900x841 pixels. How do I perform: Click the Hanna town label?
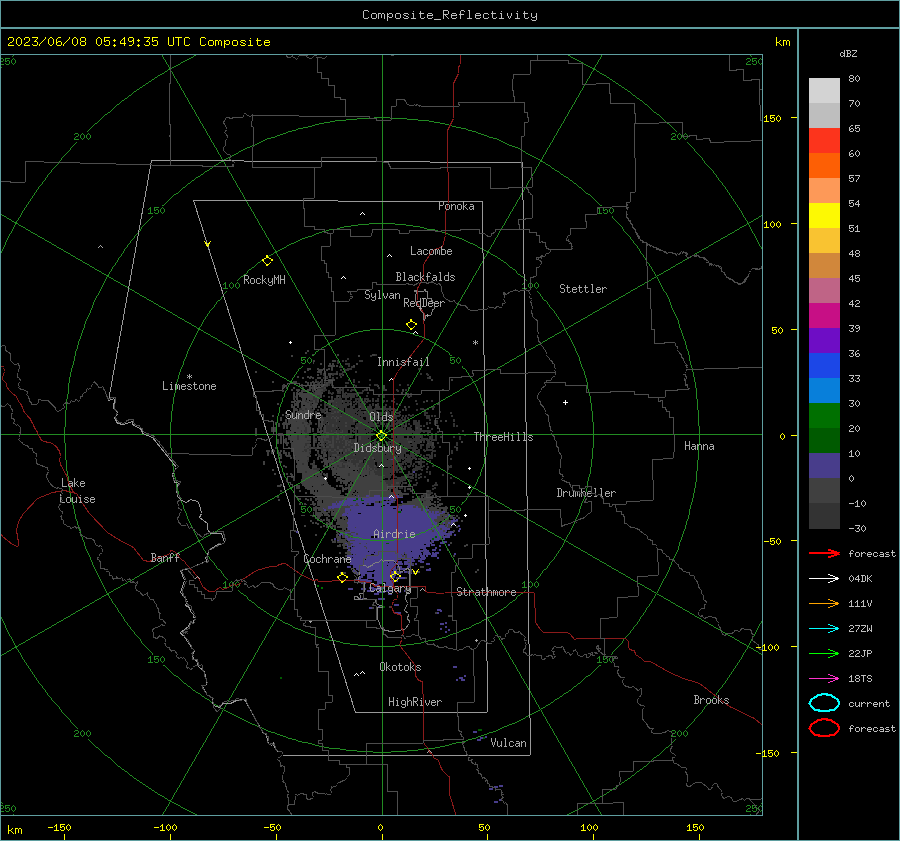point(699,446)
